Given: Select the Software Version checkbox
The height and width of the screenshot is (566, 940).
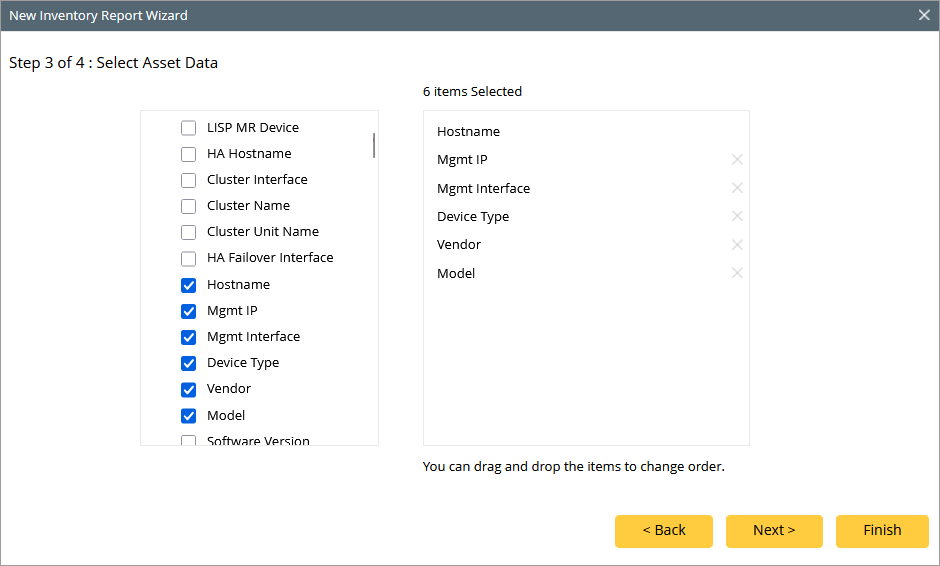Looking at the screenshot, I should point(188,441).
